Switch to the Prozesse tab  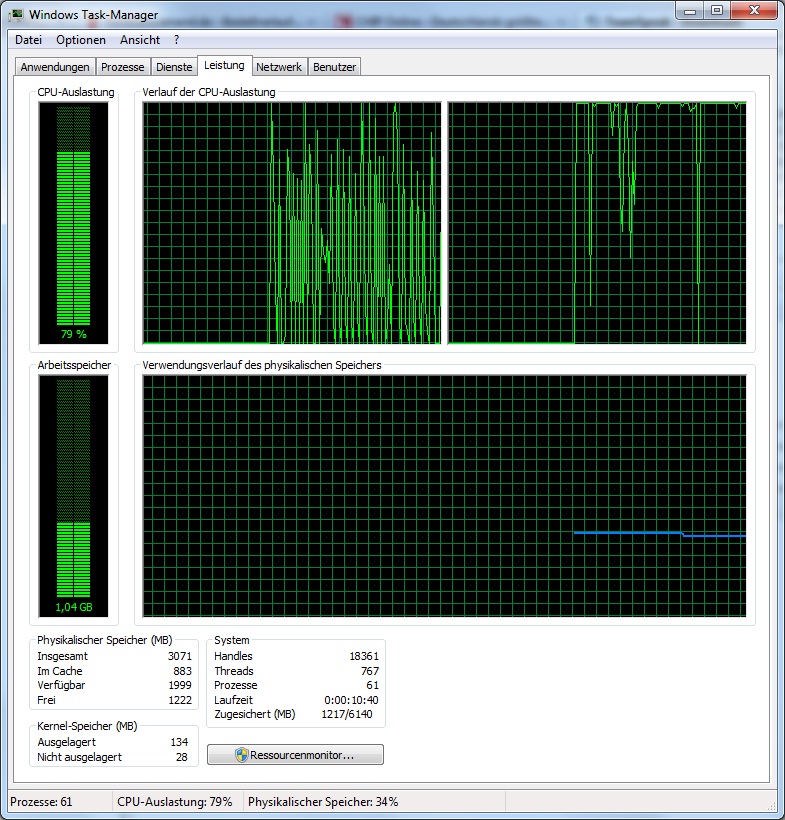[x=122, y=67]
